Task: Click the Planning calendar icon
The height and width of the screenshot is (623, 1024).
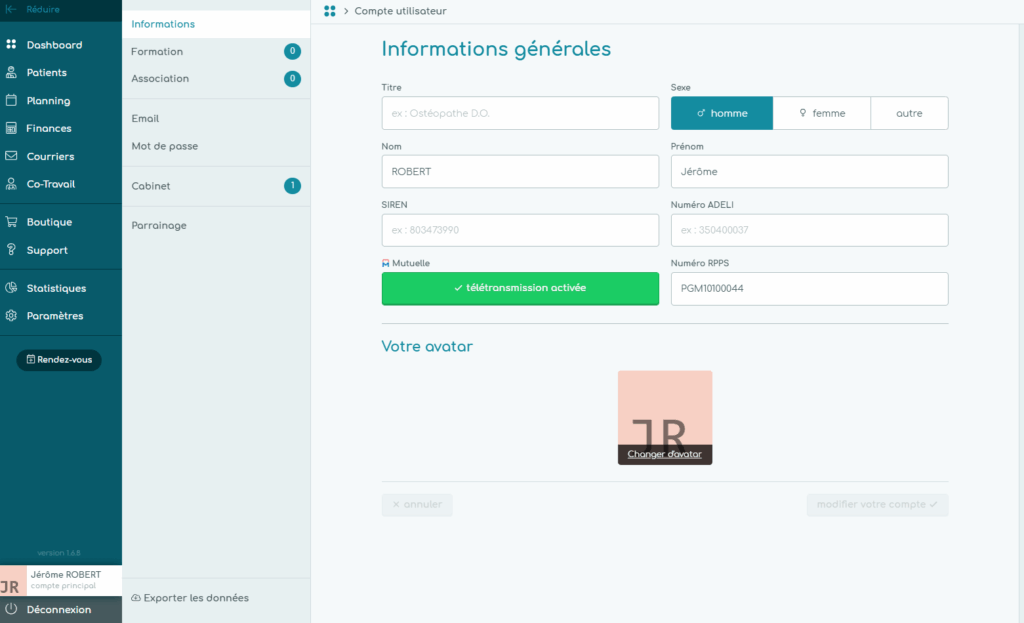Action: click(12, 101)
